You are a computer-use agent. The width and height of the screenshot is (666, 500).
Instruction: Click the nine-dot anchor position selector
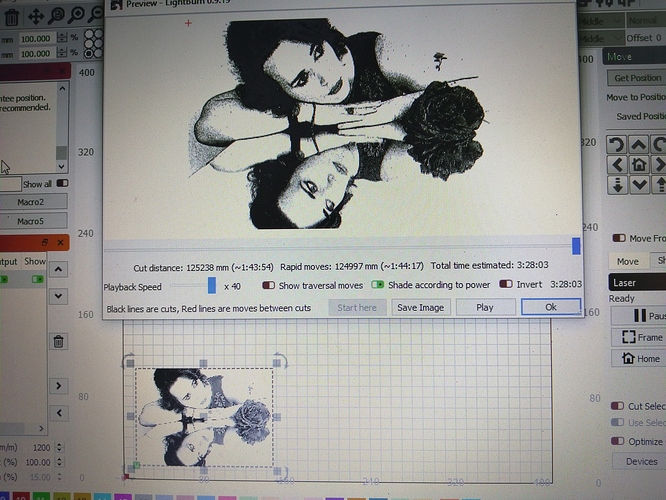pos(93,43)
